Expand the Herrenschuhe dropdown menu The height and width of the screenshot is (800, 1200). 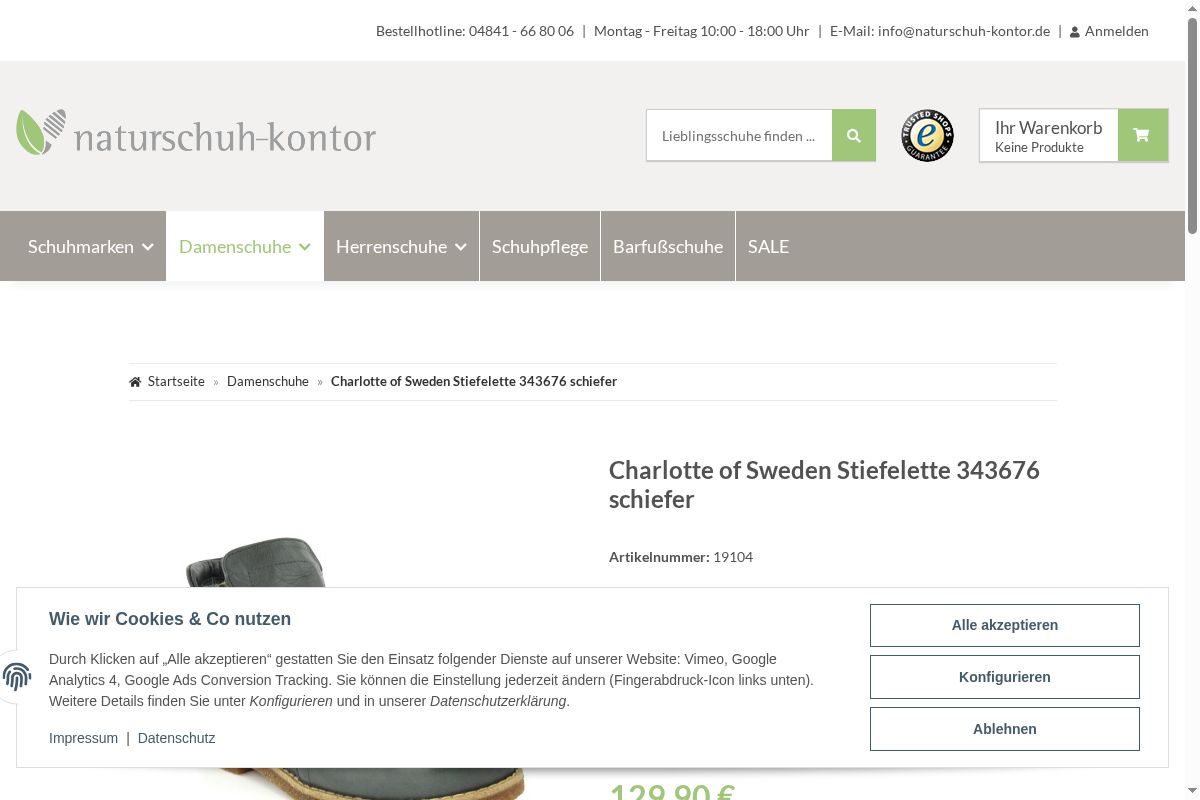pyautogui.click(x=401, y=246)
